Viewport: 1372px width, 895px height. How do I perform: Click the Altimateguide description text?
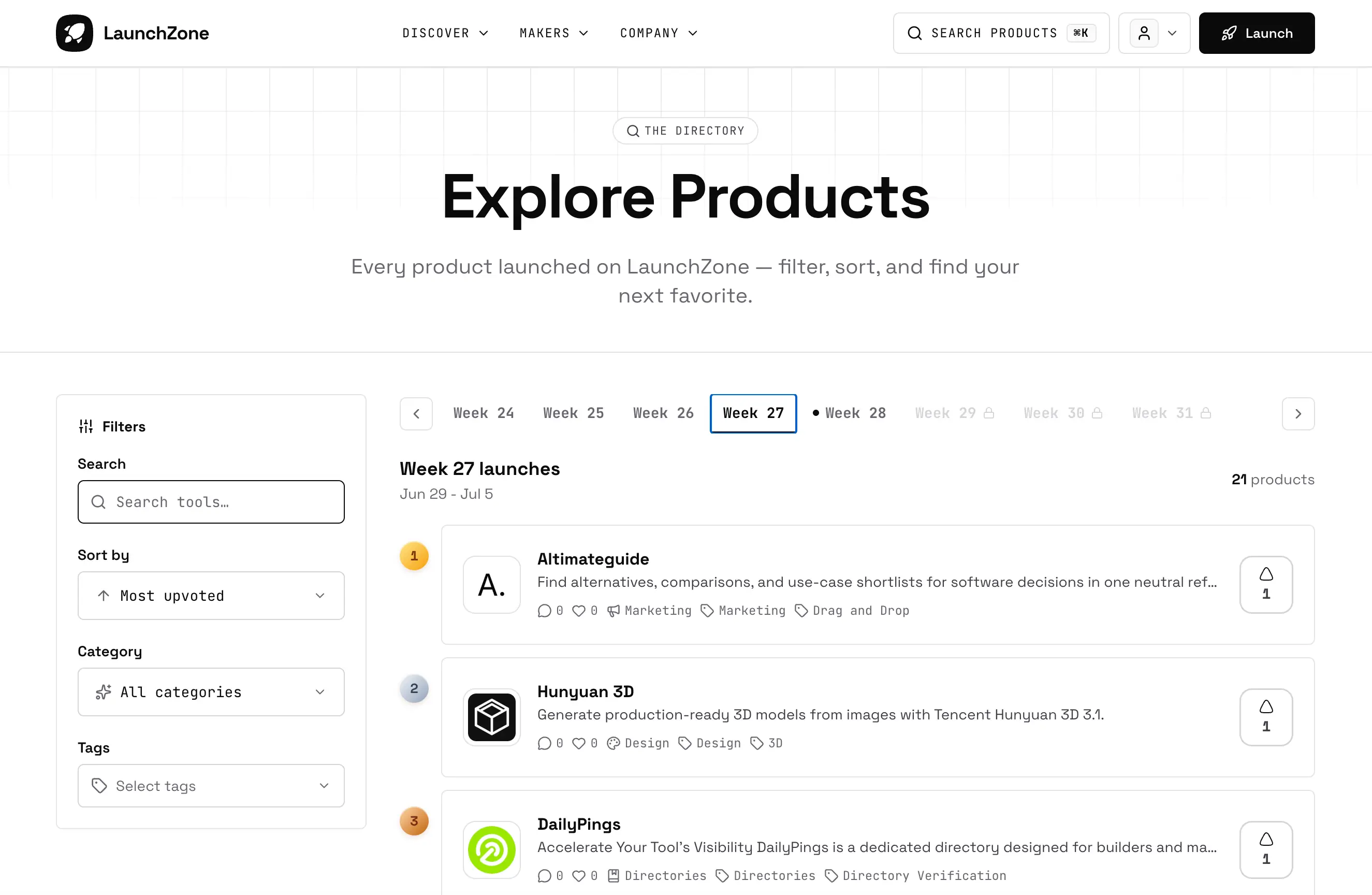pyautogui.click(x=877, y=582)
